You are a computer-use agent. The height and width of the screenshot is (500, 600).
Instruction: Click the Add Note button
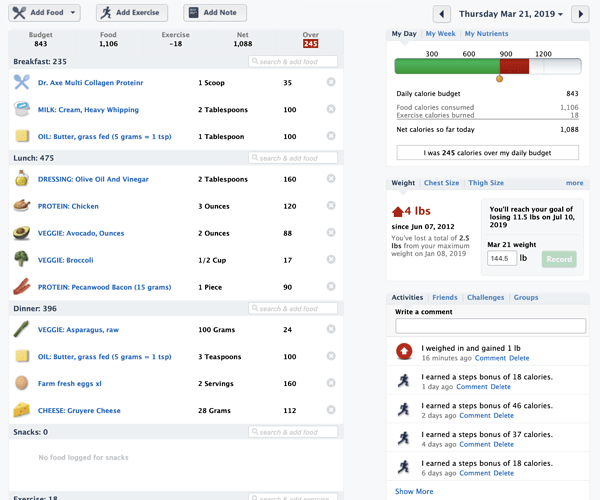point(215,13)
